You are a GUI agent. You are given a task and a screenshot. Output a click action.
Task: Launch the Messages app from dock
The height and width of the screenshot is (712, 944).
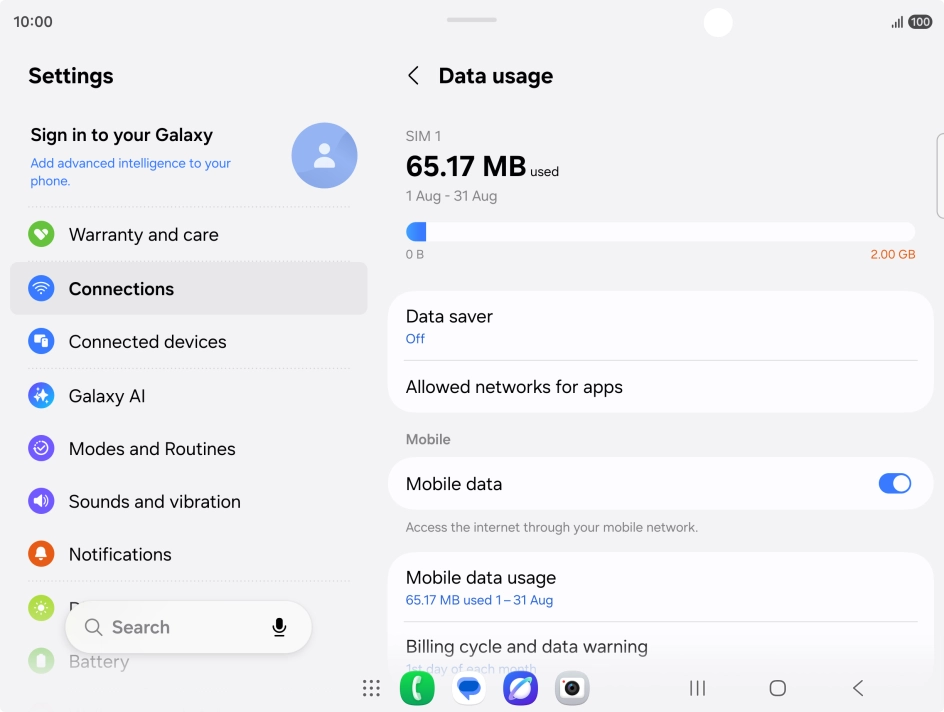tap(468, 688)
